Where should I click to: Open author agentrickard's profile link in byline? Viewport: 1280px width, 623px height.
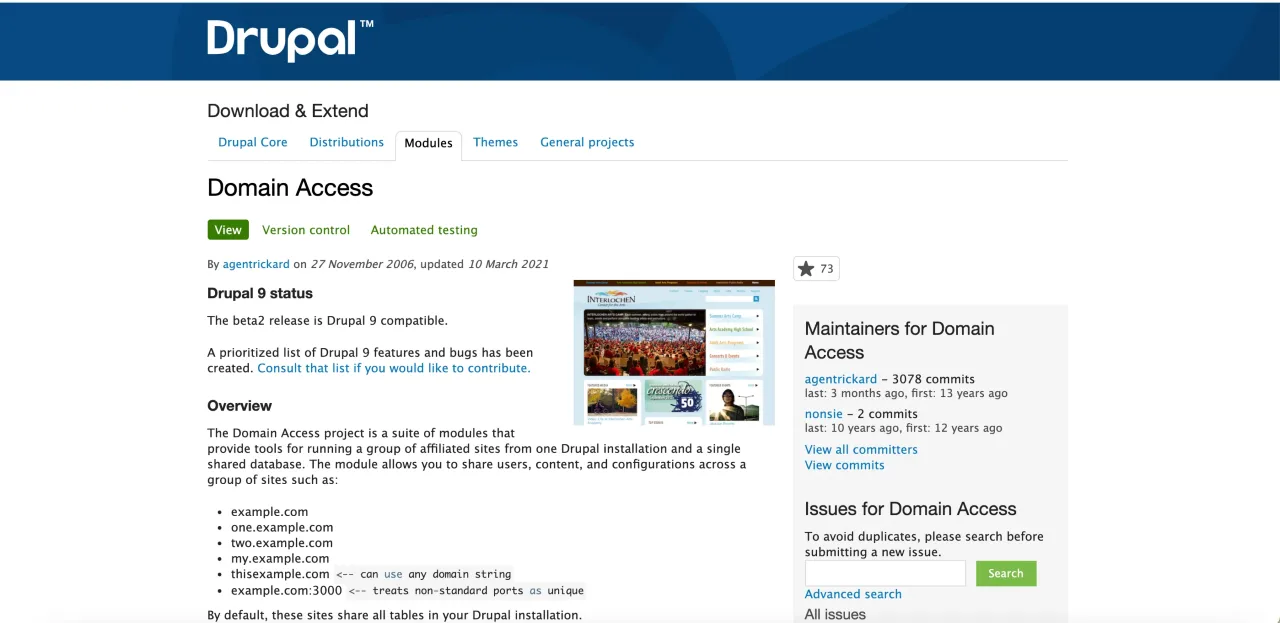point(256,264)
